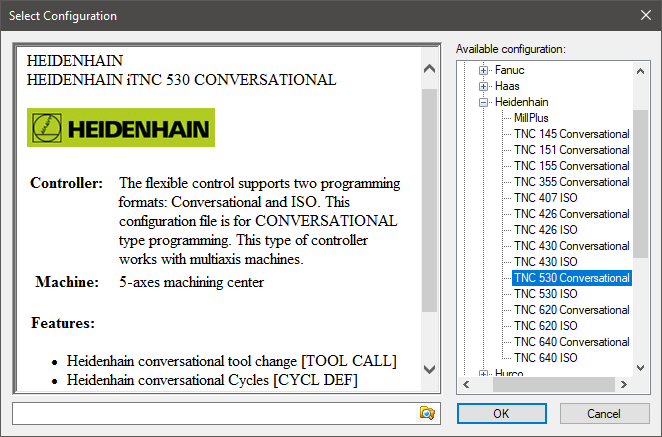The image size is (662, 437).
Task: Click the Heidenhain logo image
Action: [121, 128]
